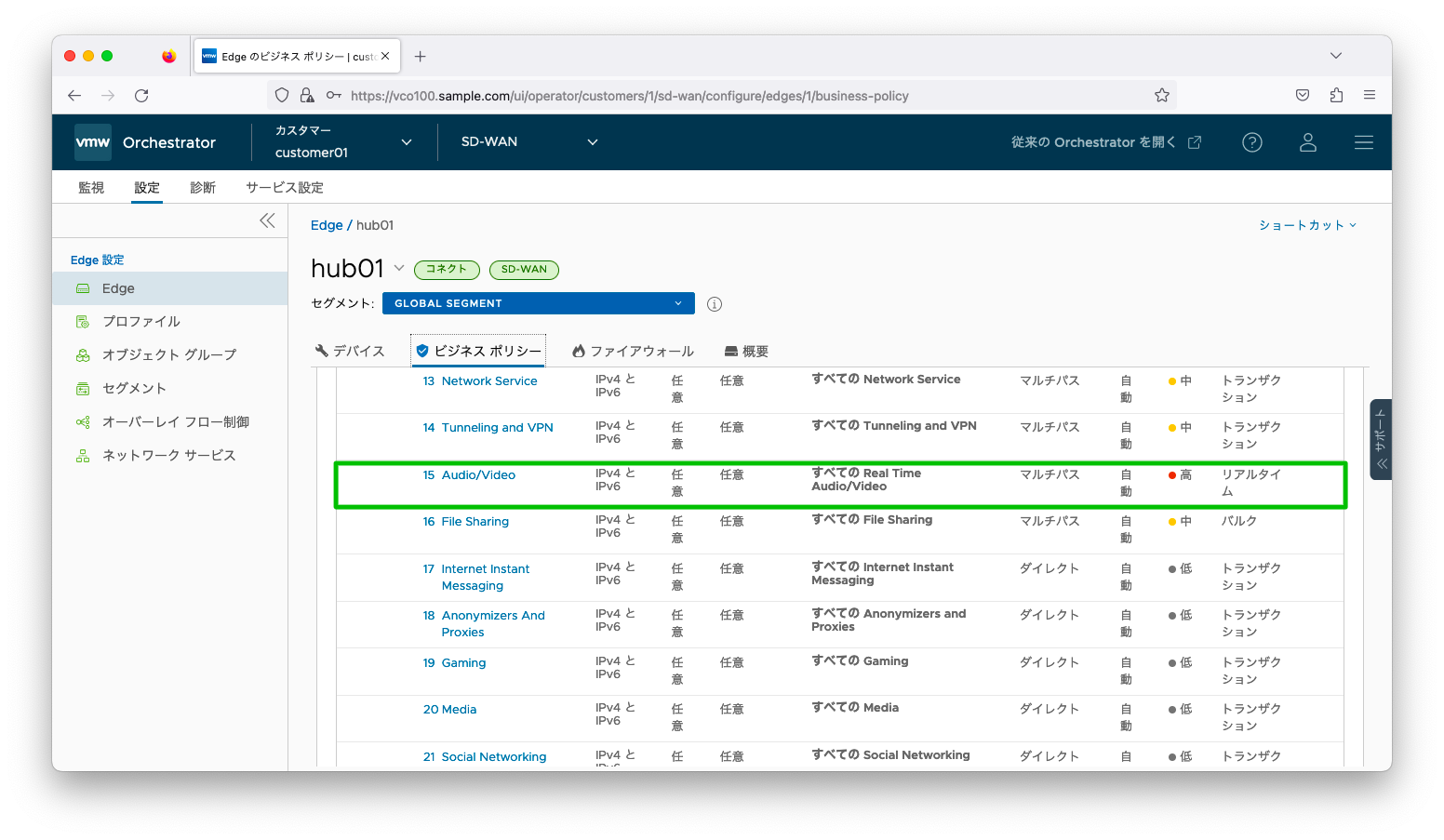The height and width of the screenshot is (840, 1444).
Task: Open the デバイス tab
Action: click(350, 351)
